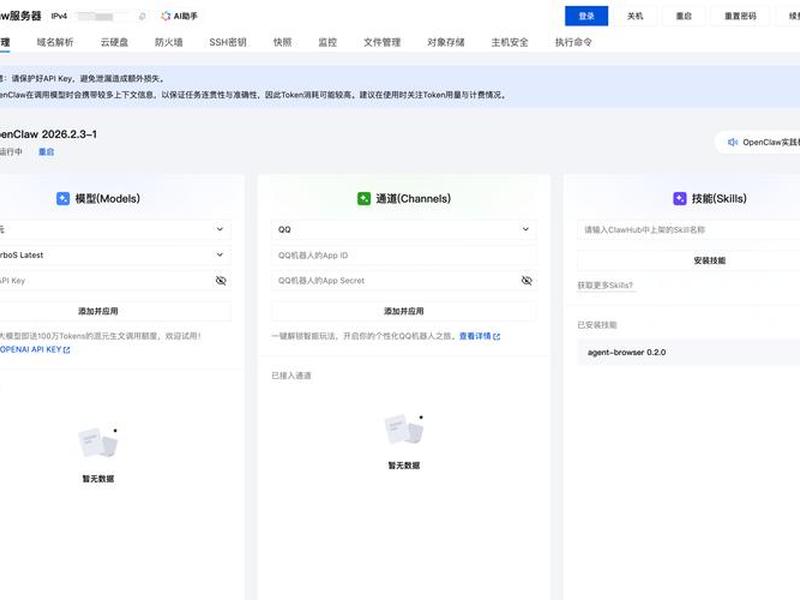Screen dimensions: 800x600
Task: Click the 模型(Models) panel heading
Action: [x=108, y=199]
